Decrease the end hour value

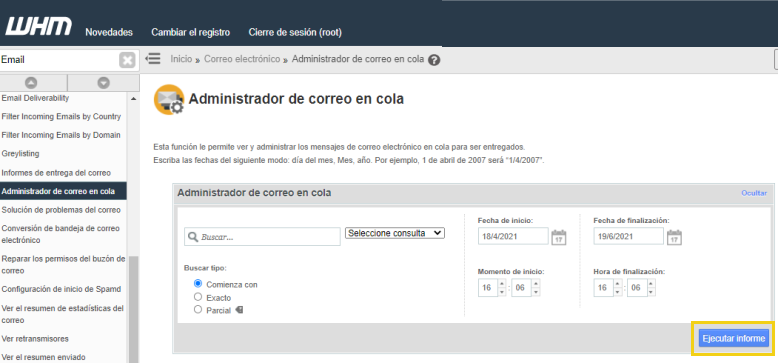(x=617, y=292)
